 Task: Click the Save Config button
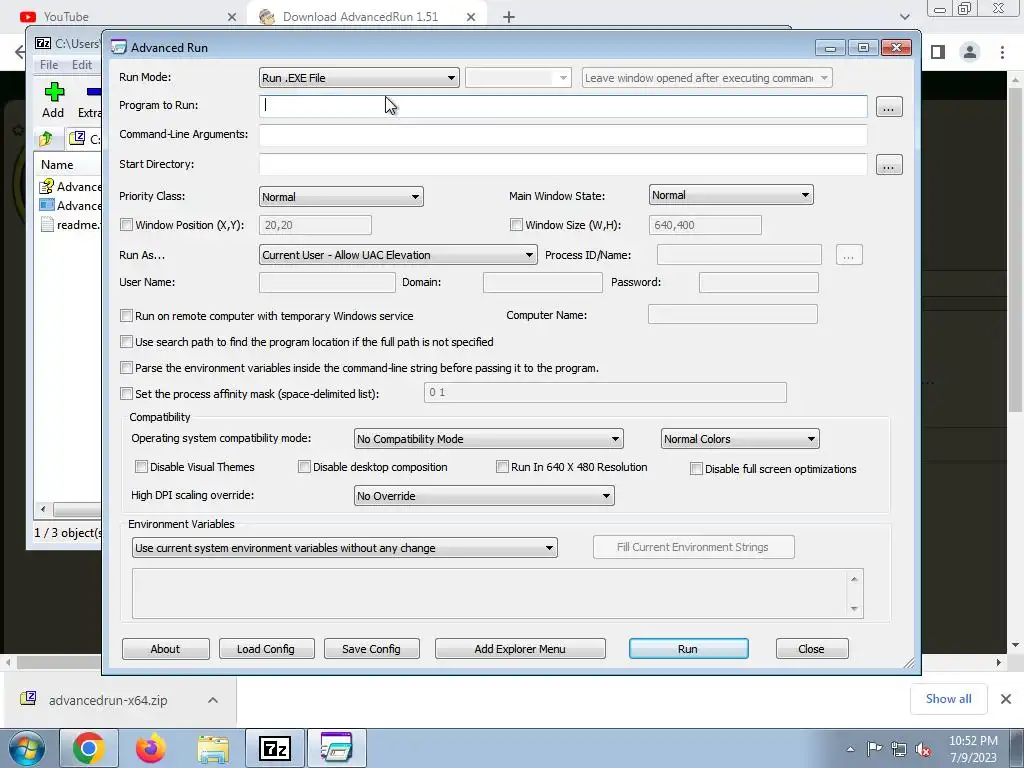tap(371, 648)
